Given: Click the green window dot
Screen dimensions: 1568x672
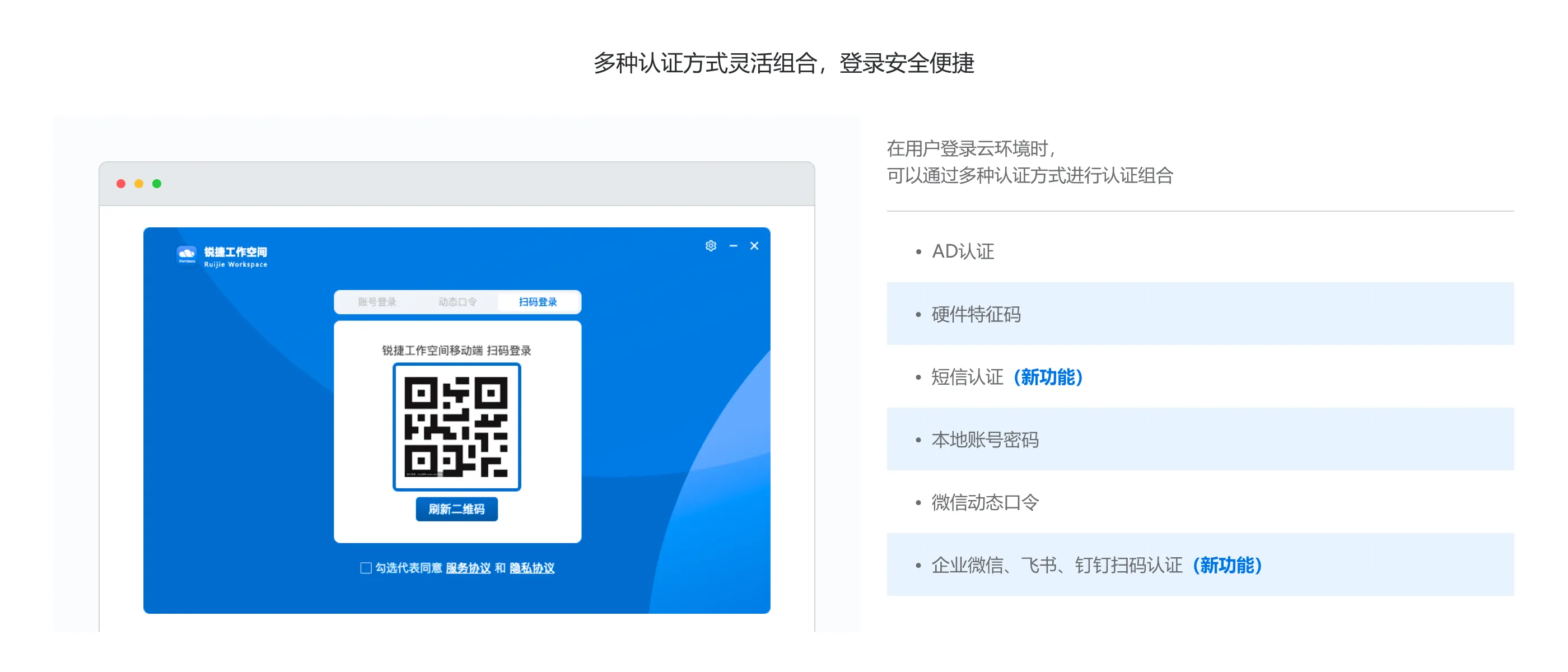Looking at the screenshot, I should pyautogui.click(x=157, y=184).
